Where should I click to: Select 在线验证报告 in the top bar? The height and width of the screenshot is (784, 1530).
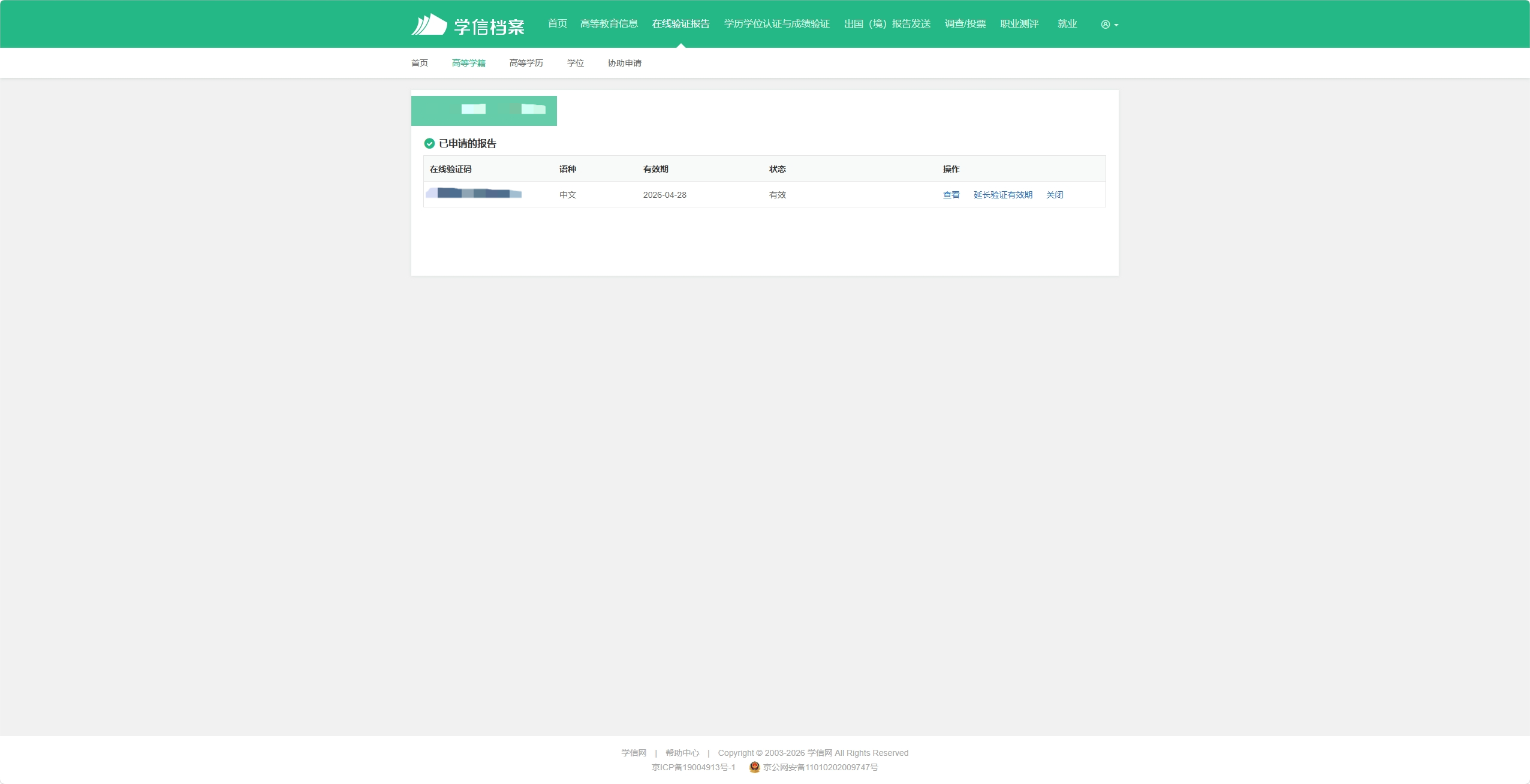(680, 24)
